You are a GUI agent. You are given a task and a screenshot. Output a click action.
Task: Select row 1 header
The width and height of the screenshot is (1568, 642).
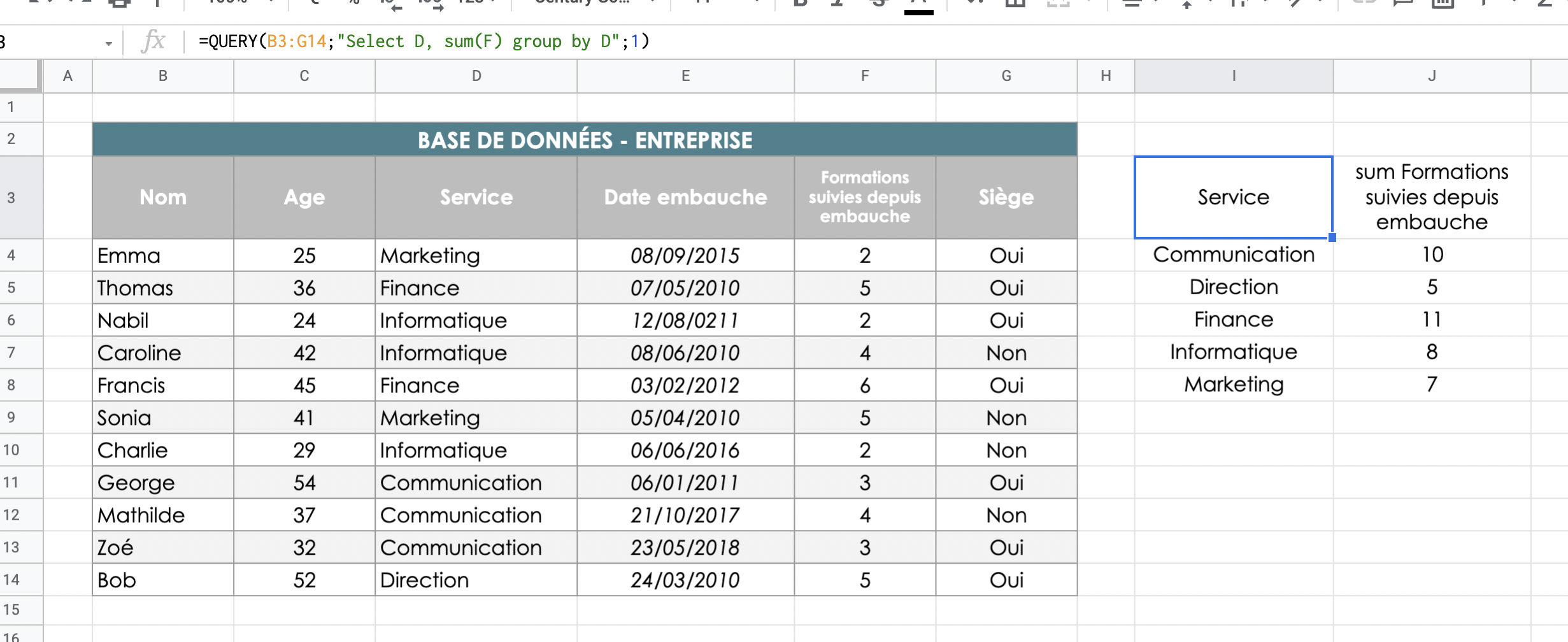(x=21, y=107)
